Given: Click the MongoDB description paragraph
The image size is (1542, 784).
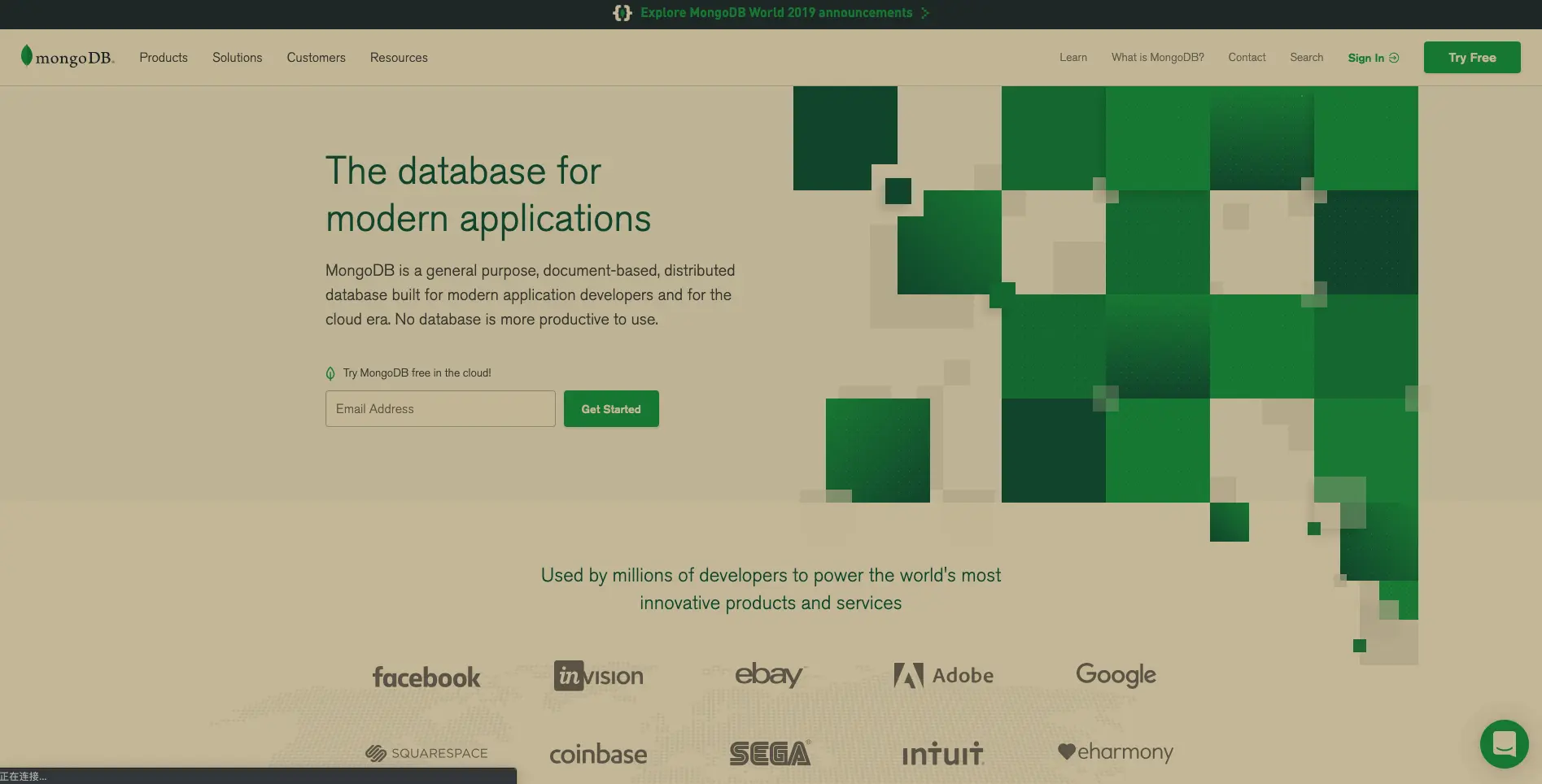Looking at the screenshot, I should point(530,294).
